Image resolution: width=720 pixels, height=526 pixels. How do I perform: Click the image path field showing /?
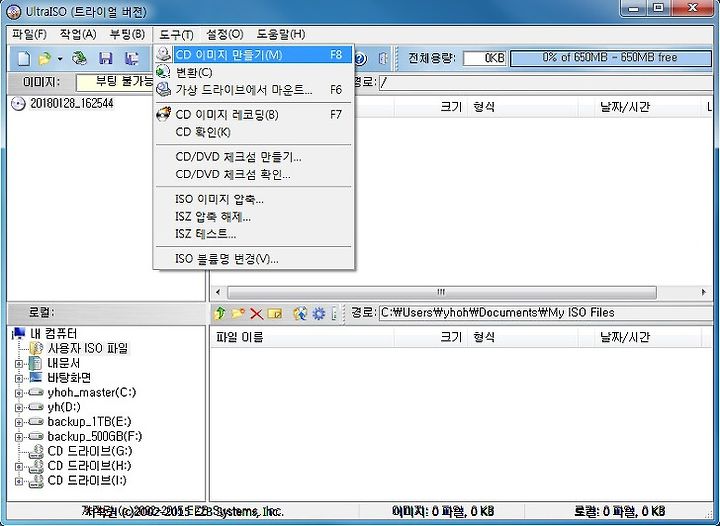tap(546, 83)
